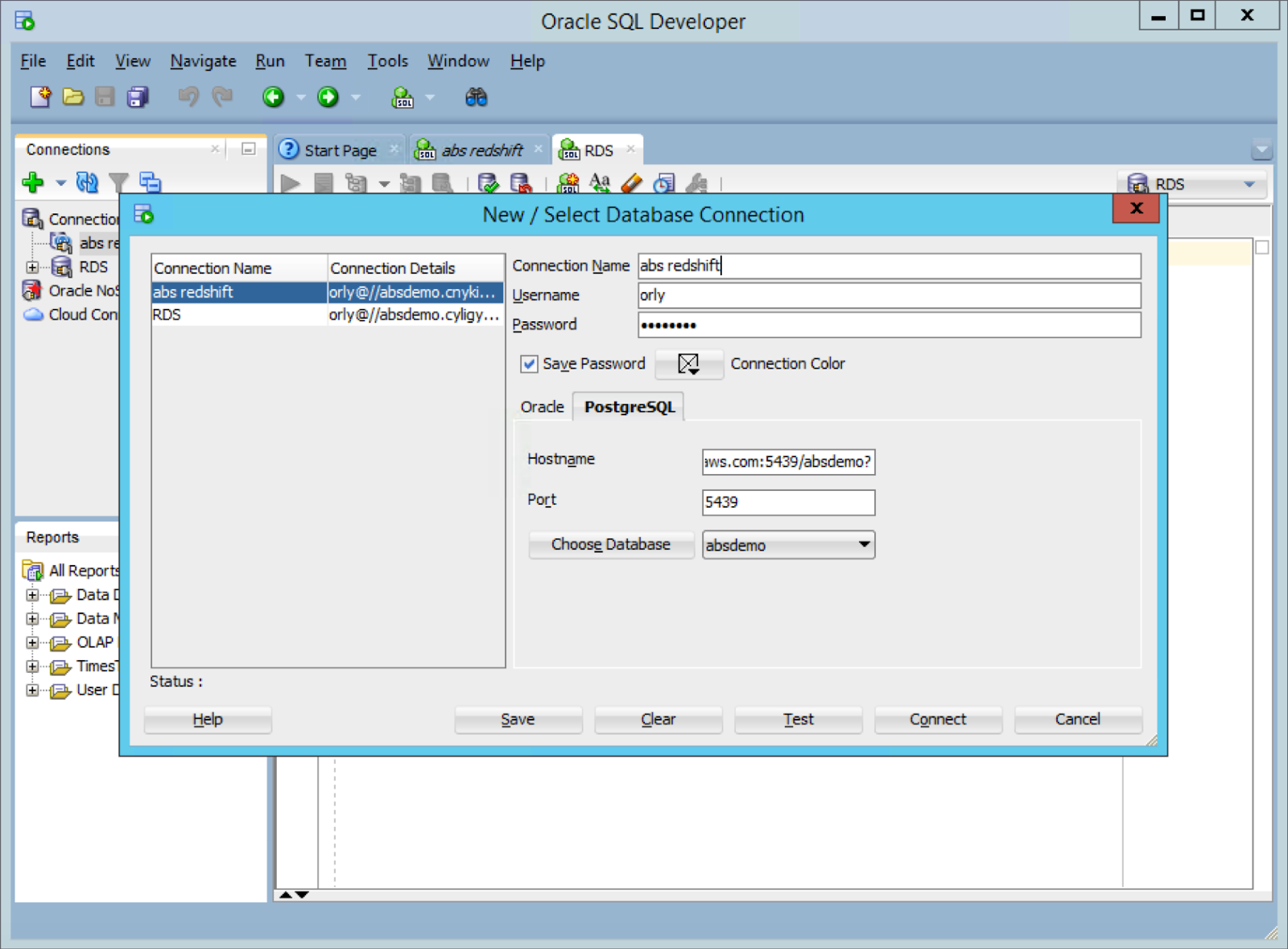The width and height of the screenshot is (1288, 949).
Task: Select the PostgreSQL connection type tab
Action: coord(630,407)
